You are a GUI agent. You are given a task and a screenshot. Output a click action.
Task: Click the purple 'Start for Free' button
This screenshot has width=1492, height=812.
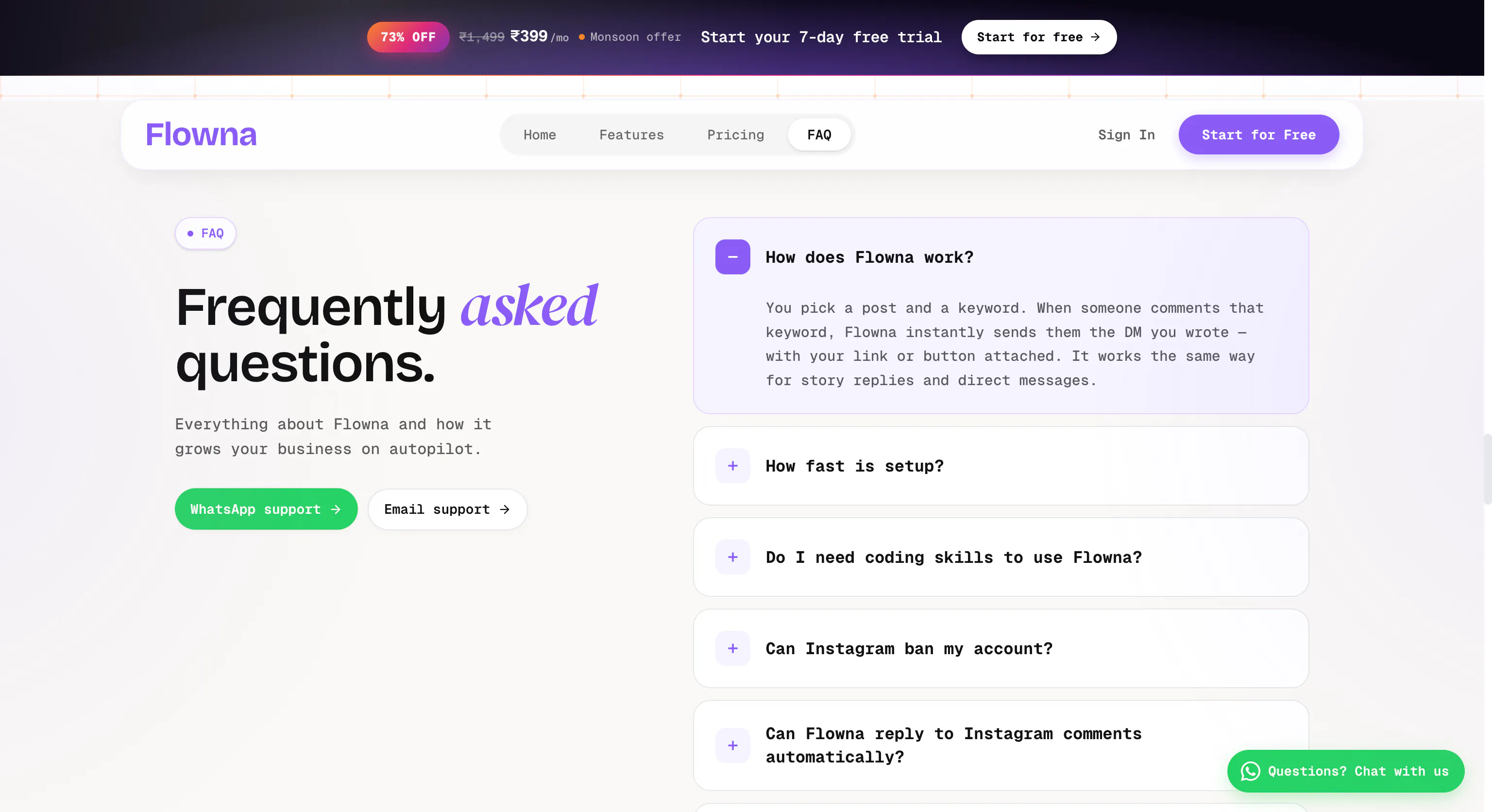pyautogui.click(x=1258, y=135)
